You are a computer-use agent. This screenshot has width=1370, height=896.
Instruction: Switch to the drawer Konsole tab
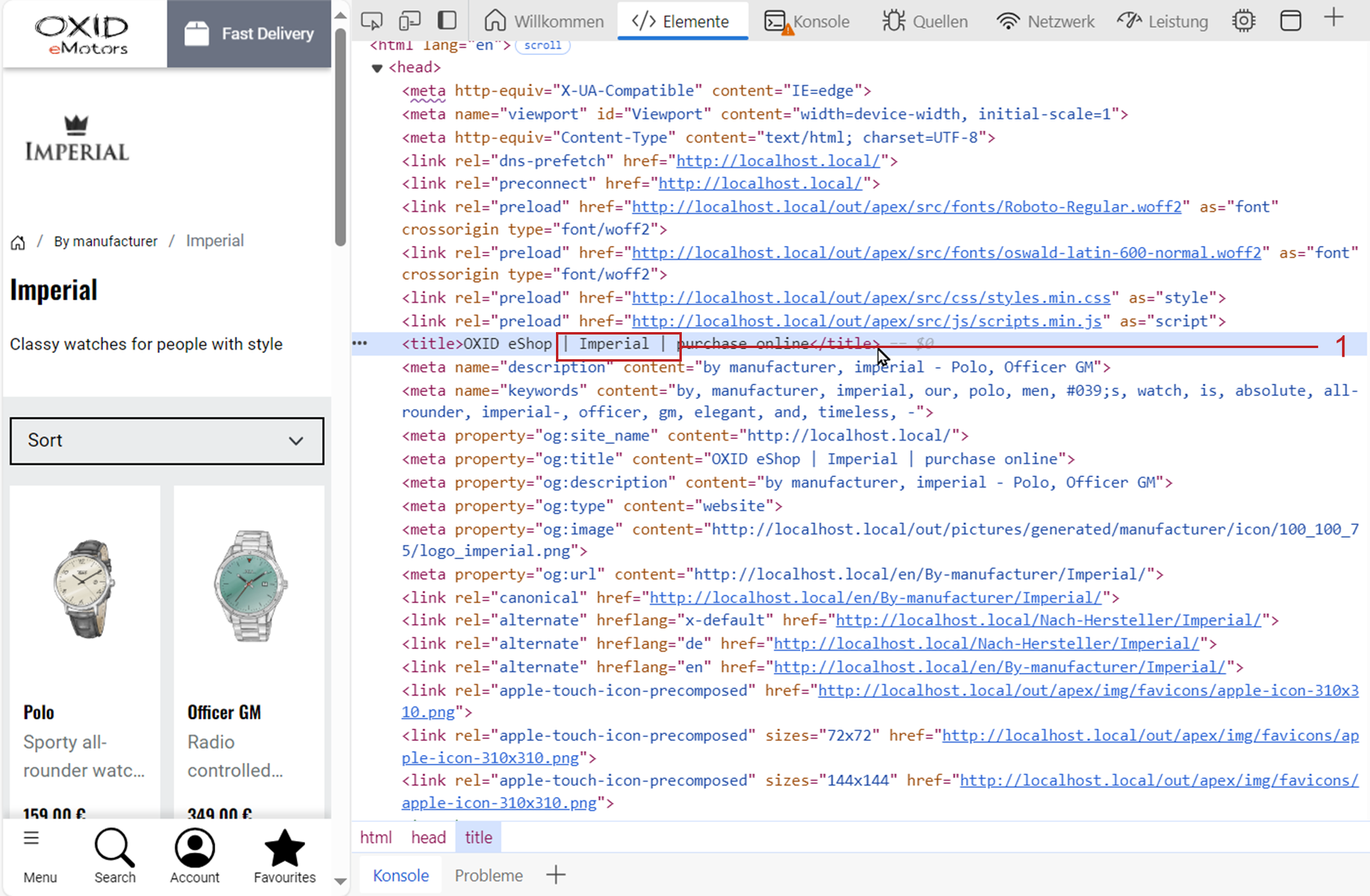pyautogui.click(x=401, y=875)
